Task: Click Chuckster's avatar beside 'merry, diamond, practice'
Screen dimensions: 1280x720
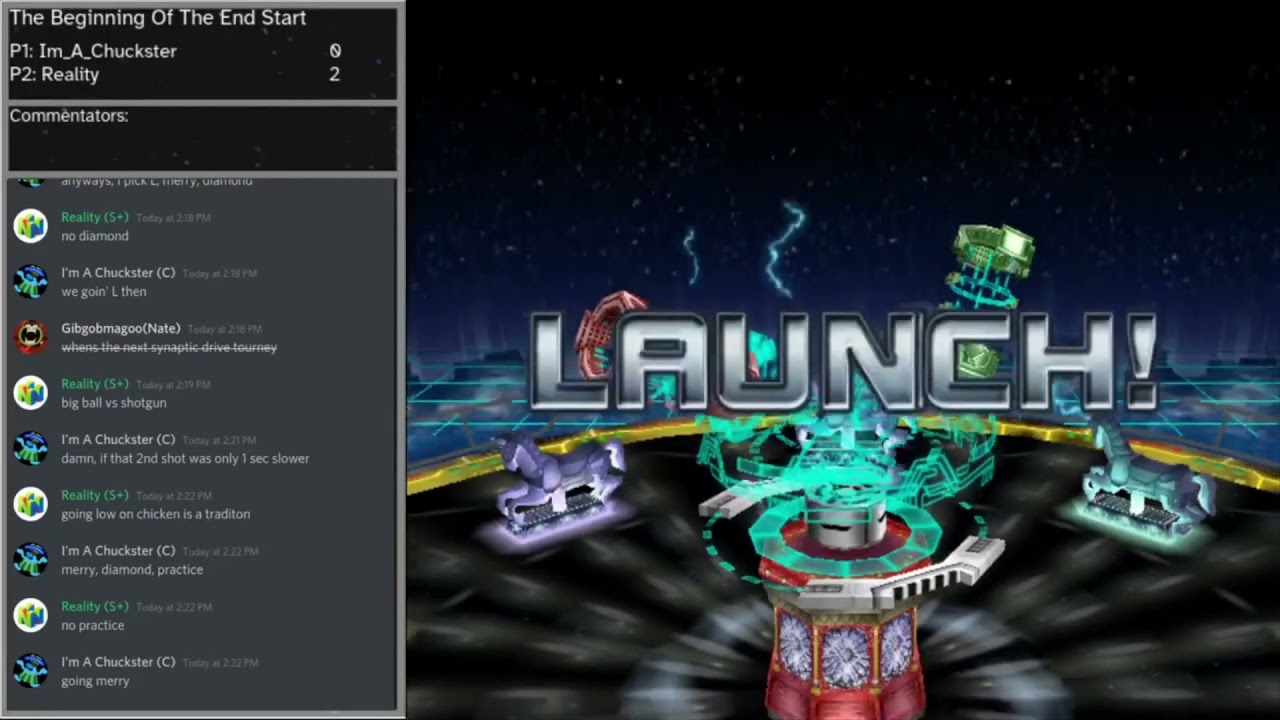Action: coord(30,560)
